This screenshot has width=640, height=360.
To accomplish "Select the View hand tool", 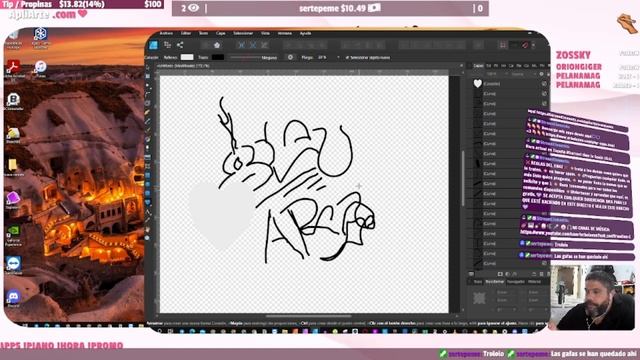I will point(148,229).
